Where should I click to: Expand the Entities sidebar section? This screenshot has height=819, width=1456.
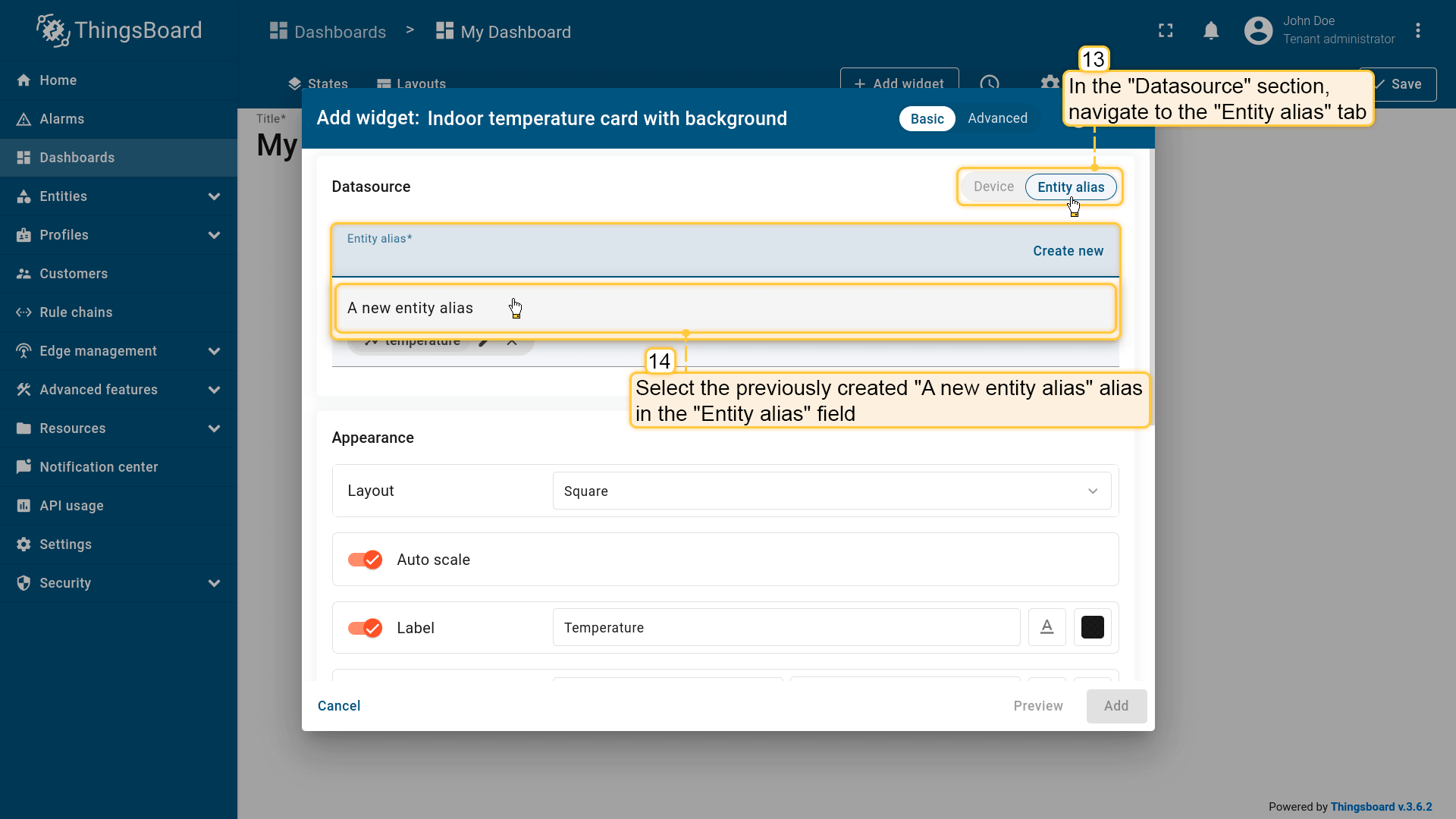pos(214,196)
